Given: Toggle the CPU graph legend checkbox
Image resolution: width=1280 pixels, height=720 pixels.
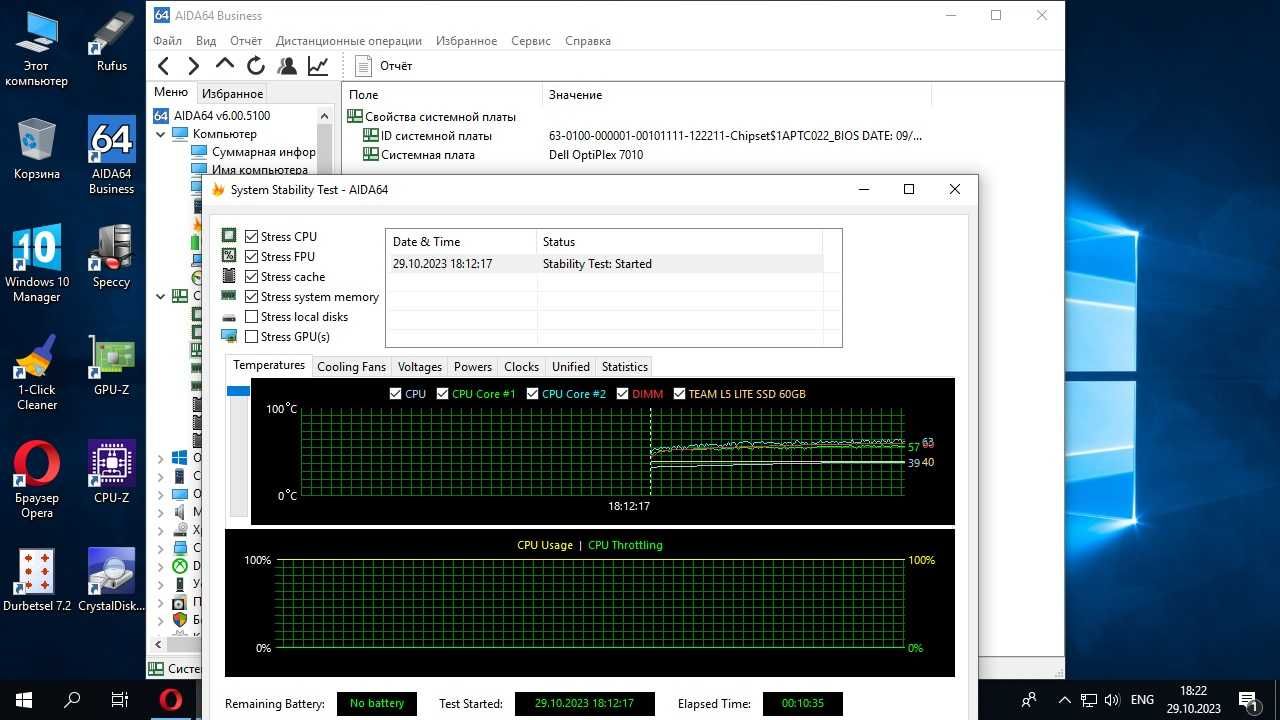Looking at the screenshot, I should click(396, 394).
